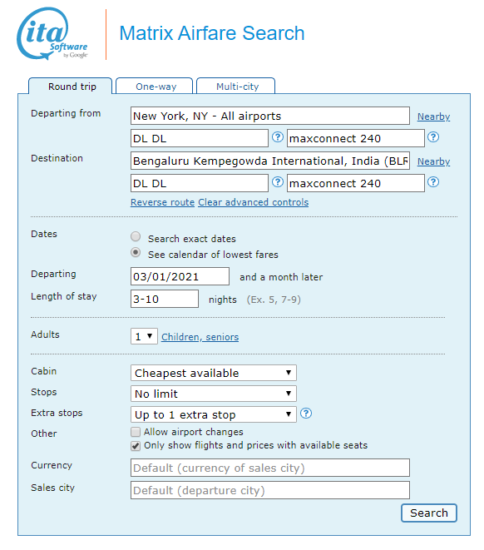This screenshot has width=484, height=550.
Task: Open help icon beside destination routing codes
Action: coord(277,182)
